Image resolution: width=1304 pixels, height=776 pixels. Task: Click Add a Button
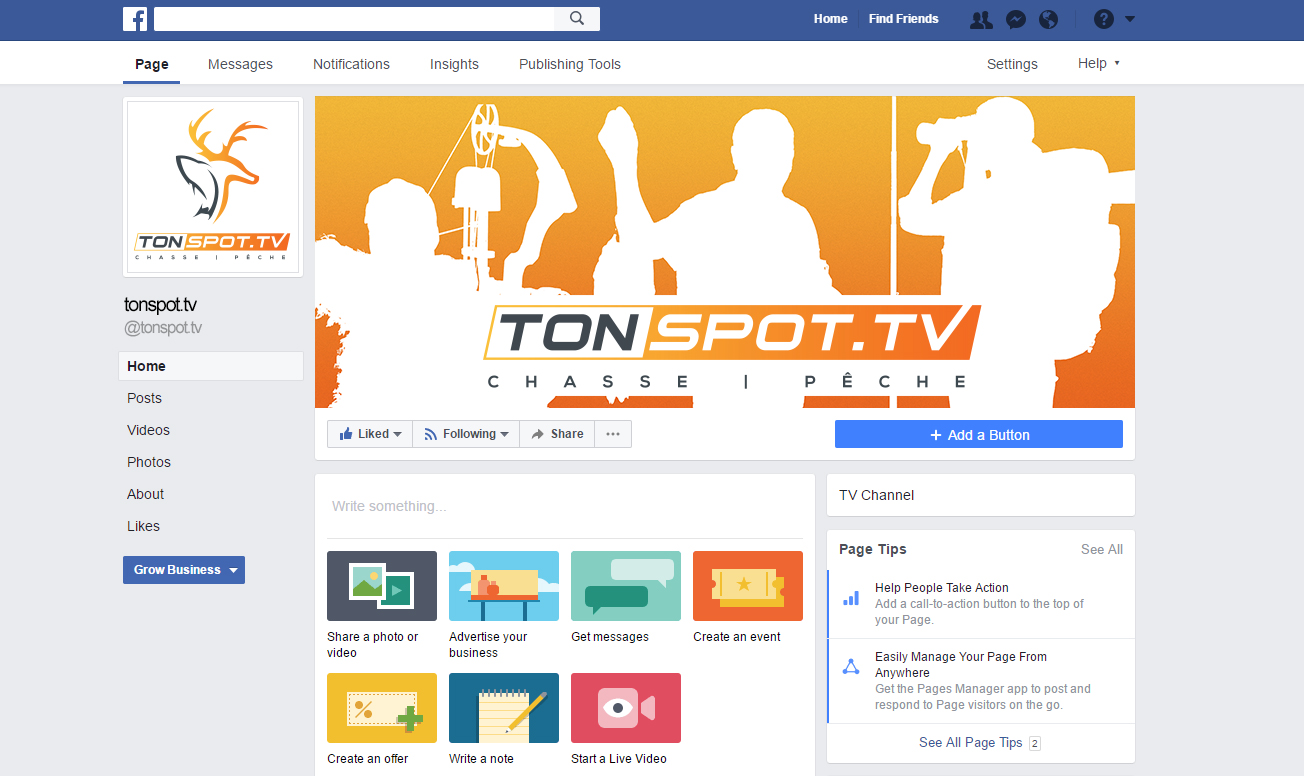(x=978, y=433)
